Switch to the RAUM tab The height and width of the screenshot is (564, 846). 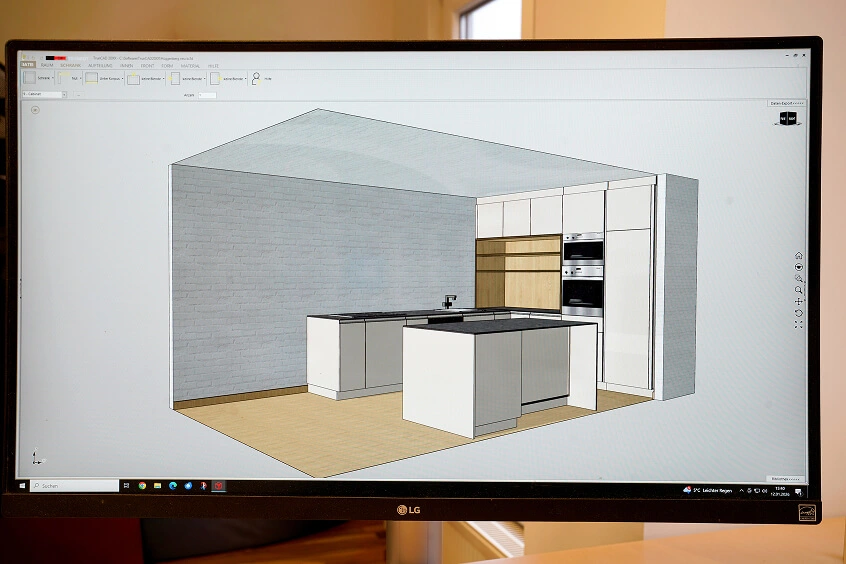tap(47, 65)
